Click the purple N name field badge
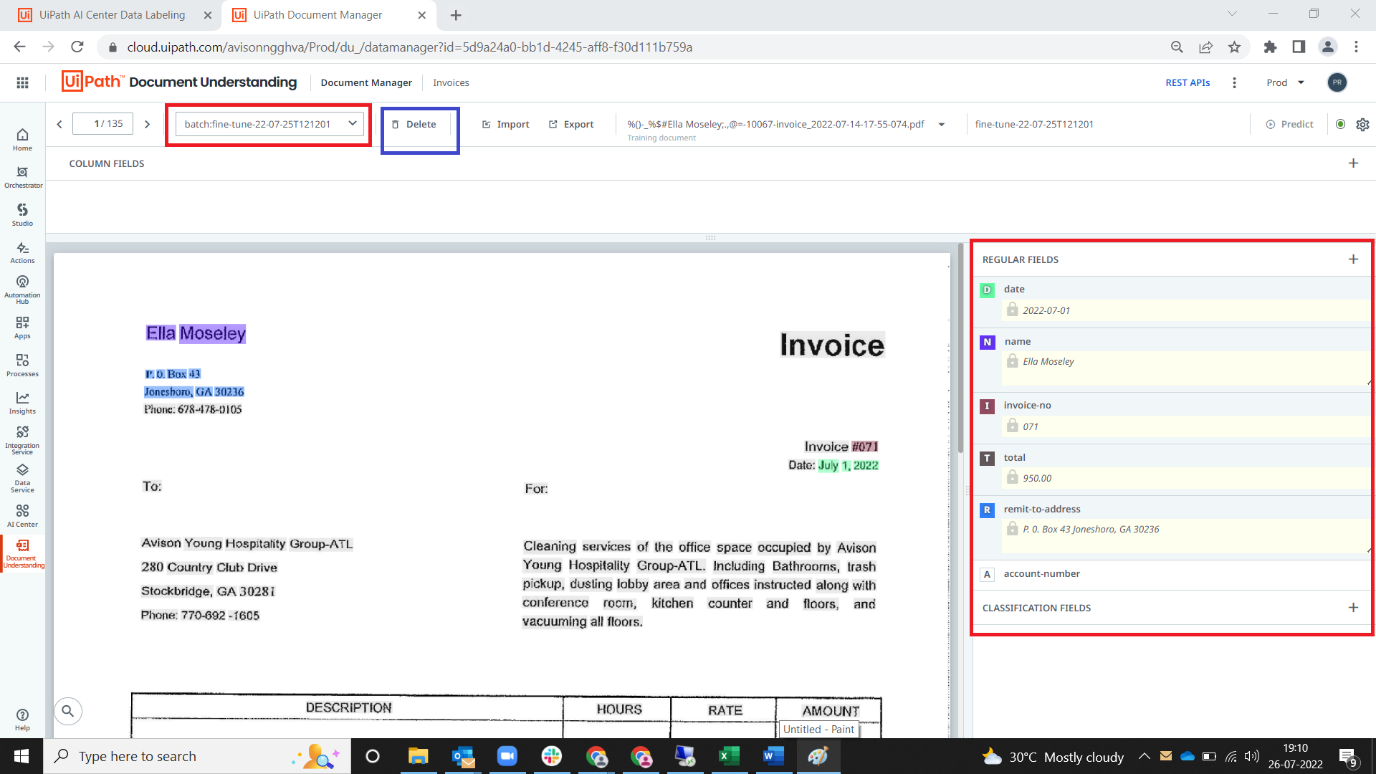The width and height of the screenshot is (1376, 774). click(x=987, y=342)
